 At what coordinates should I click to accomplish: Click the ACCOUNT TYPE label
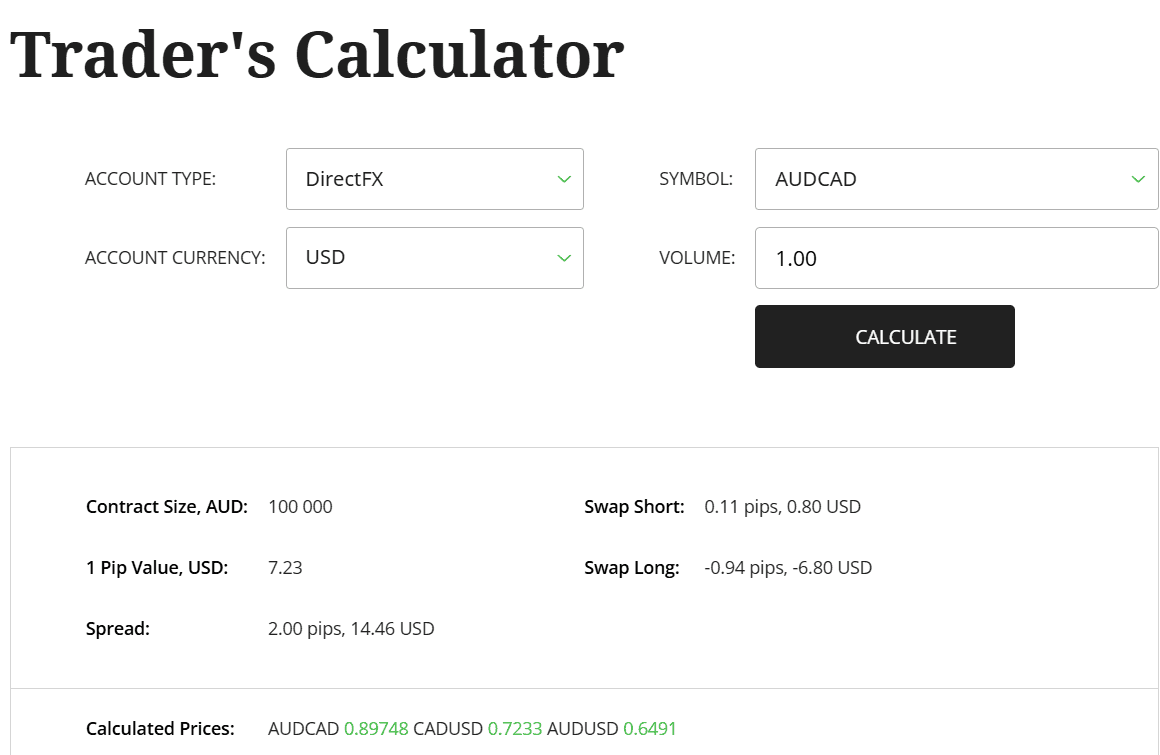coord(150,179)
